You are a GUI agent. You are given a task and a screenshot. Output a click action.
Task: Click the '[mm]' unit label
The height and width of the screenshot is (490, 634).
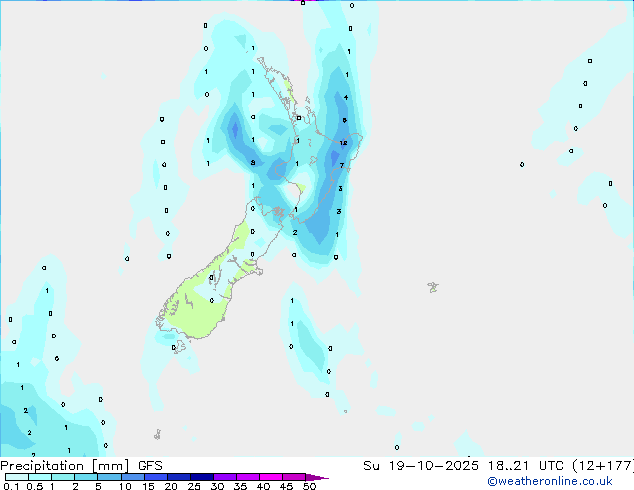click(111, 466)
